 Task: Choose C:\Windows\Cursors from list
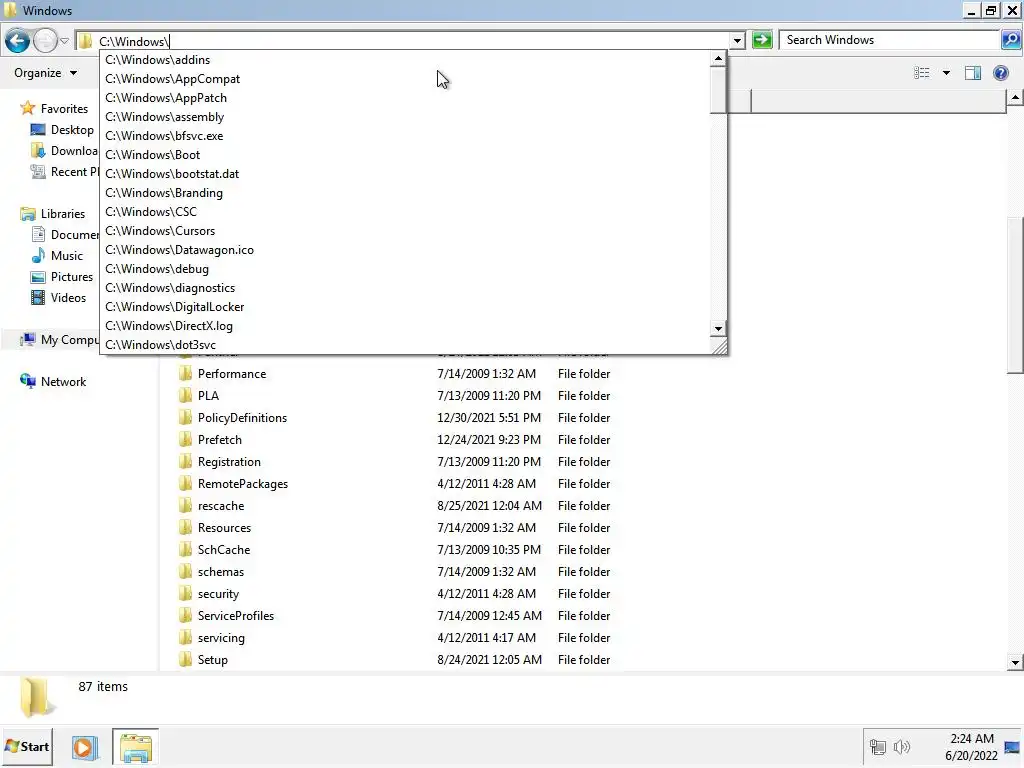point(405,230)
